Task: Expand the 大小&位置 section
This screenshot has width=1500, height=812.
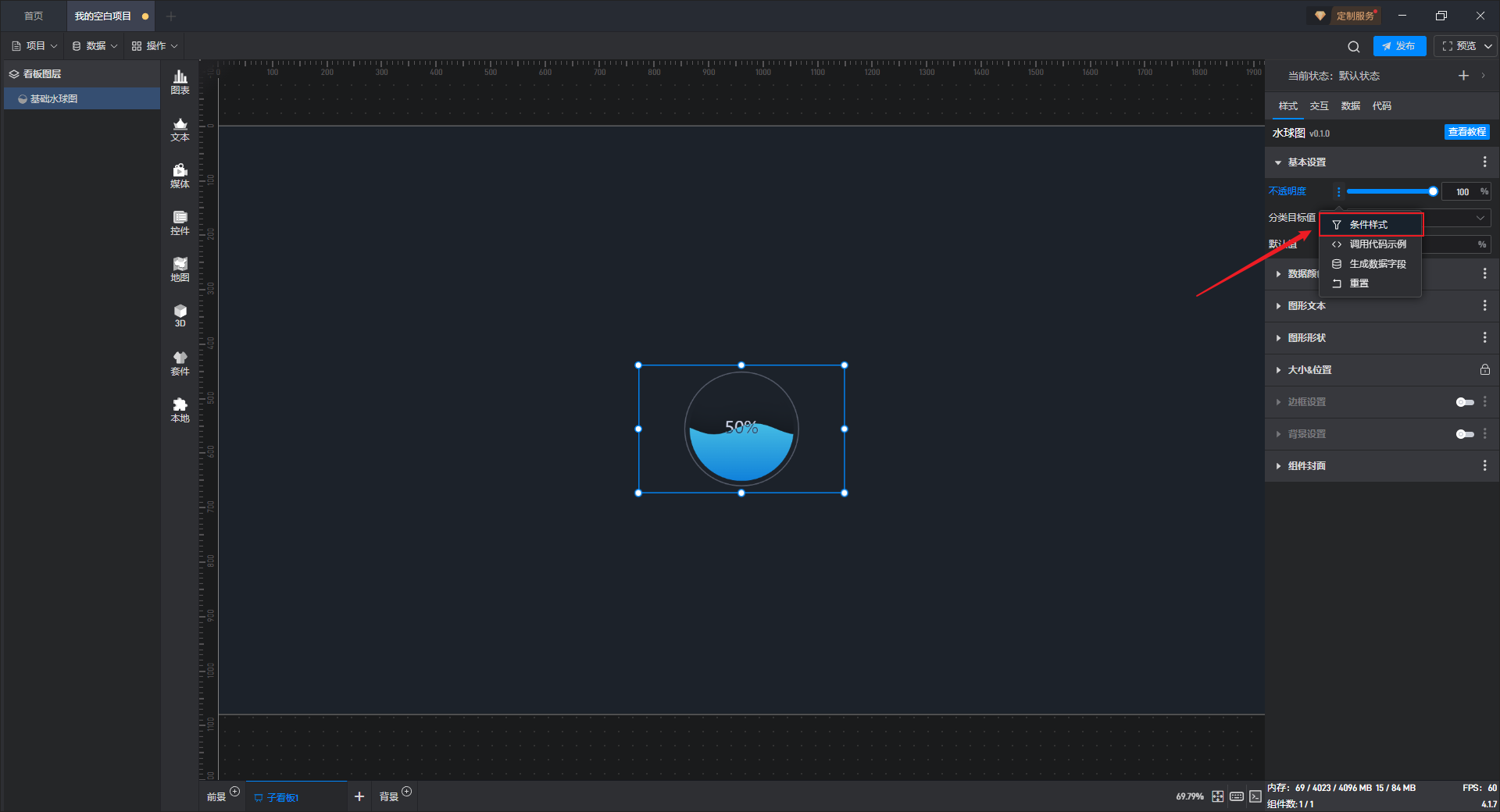Action: 1278,370
